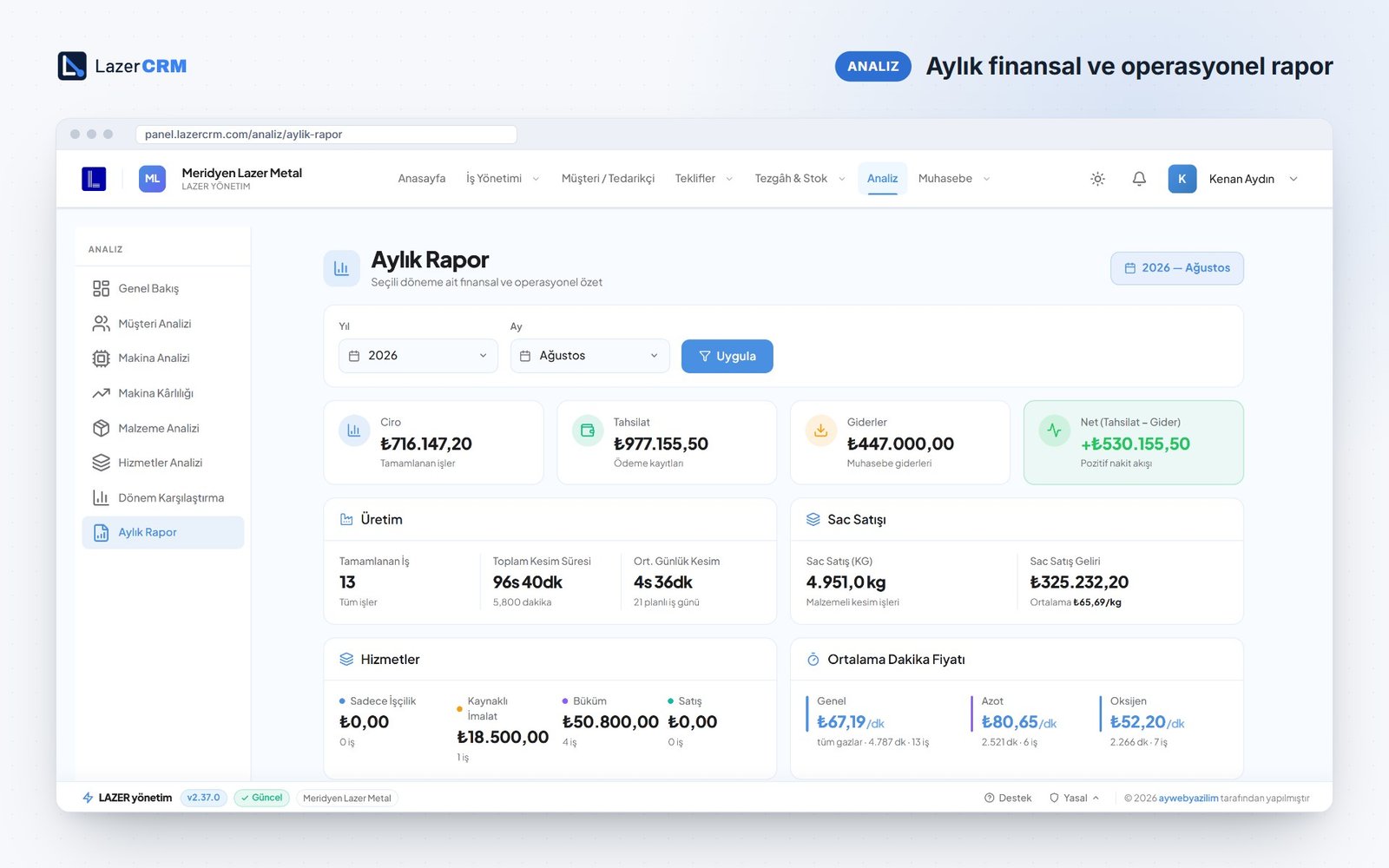
Task: Click the Tahsilat wallet icon
Action: 588,431
